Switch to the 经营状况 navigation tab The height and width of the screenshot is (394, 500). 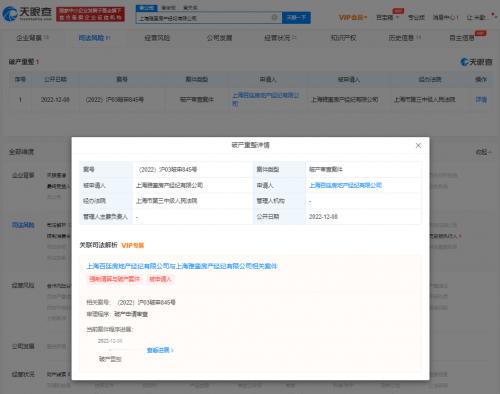pyautogui.click(x=280, y=38)
